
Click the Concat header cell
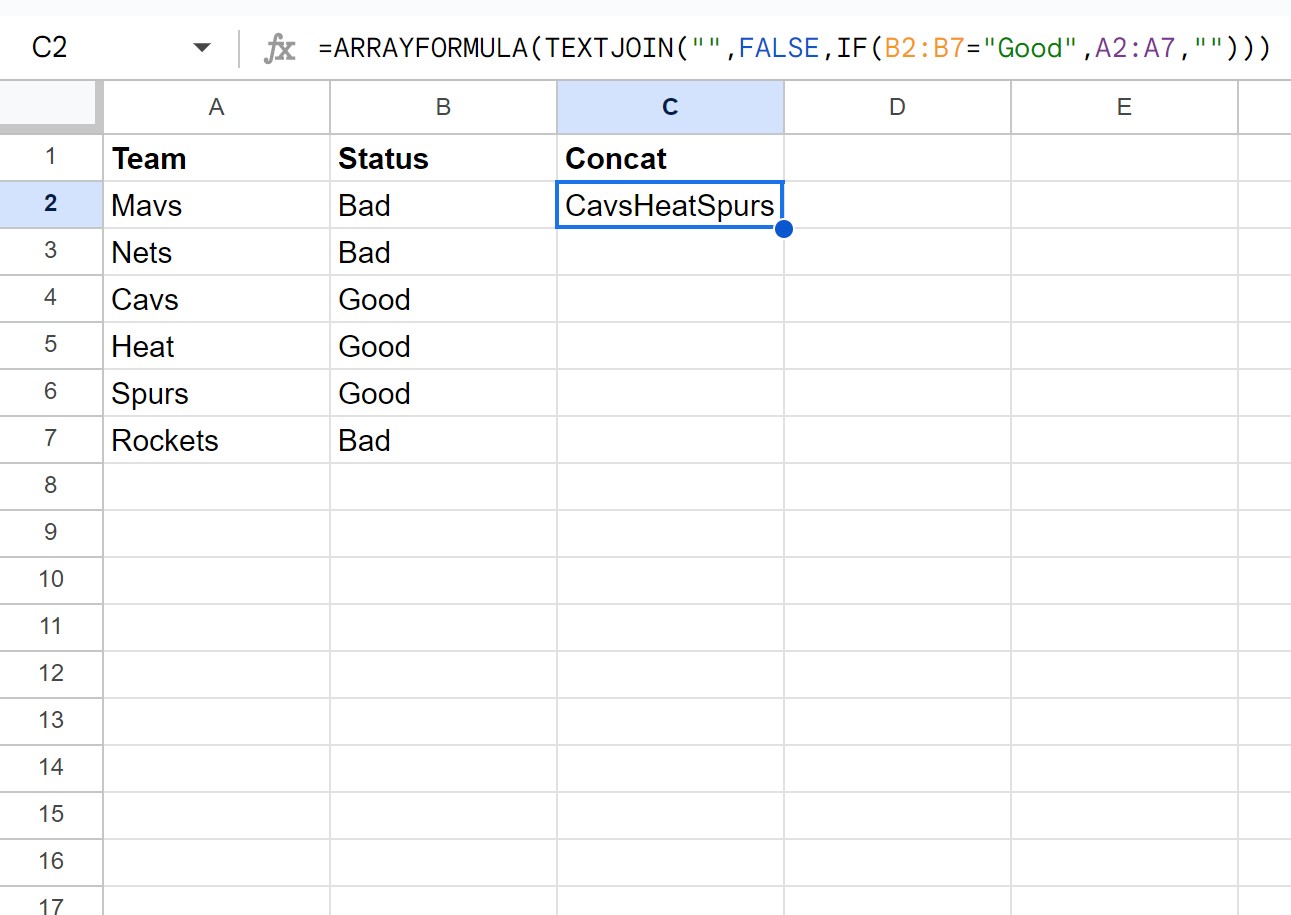pos(669,158)
